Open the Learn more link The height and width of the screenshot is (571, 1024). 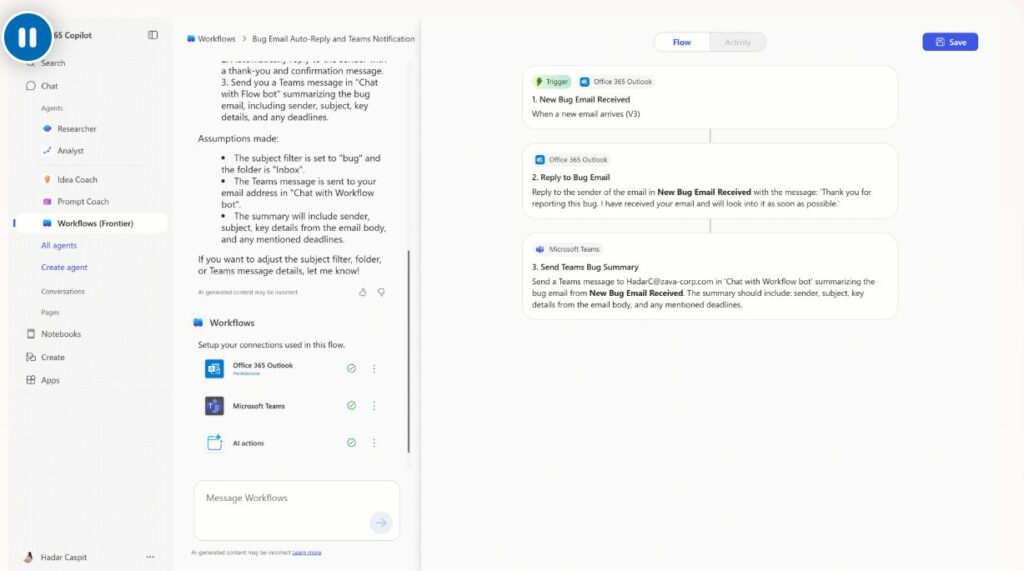307,552
